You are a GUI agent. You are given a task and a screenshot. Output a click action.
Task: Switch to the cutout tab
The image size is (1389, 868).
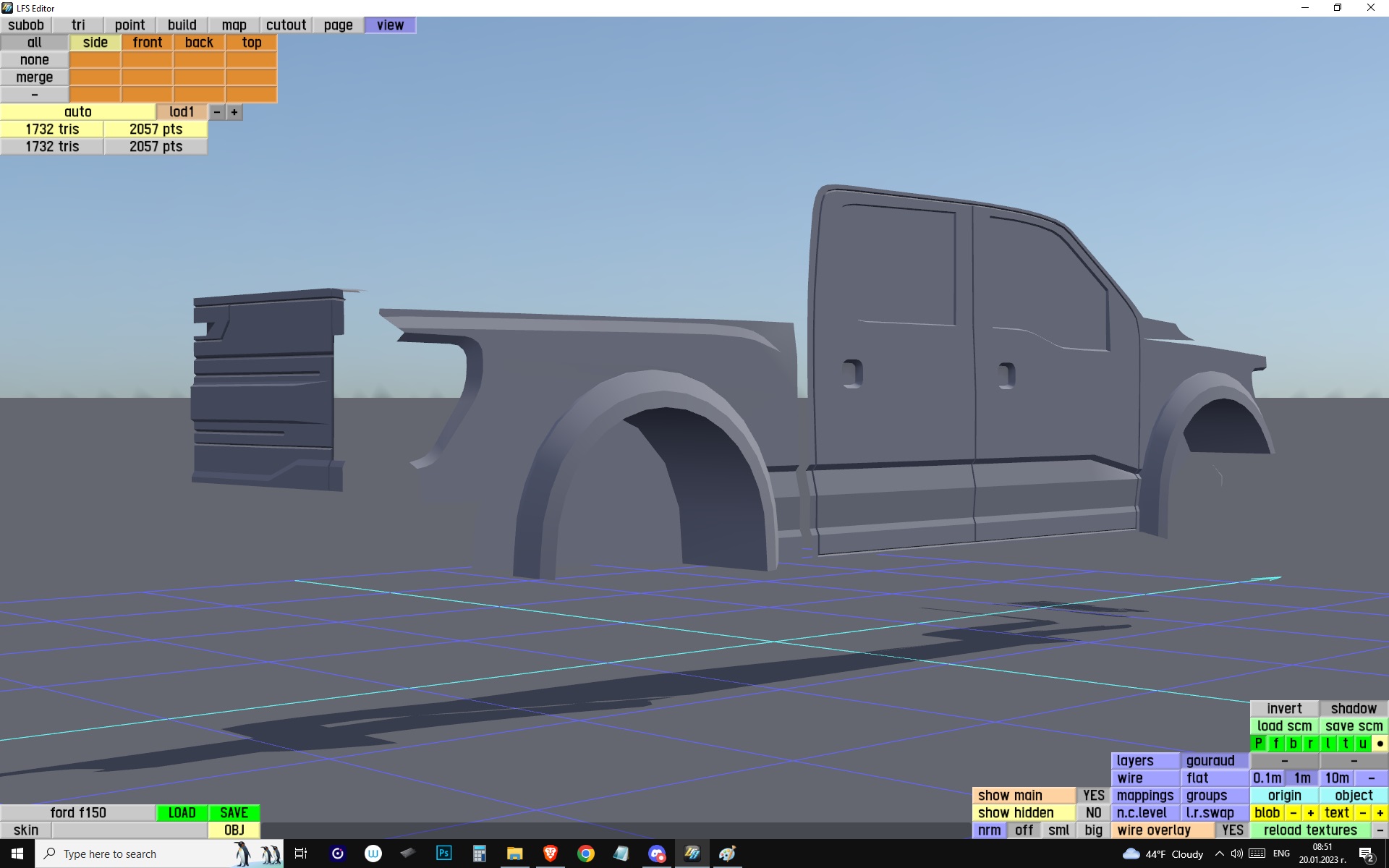tap(286, 25)
